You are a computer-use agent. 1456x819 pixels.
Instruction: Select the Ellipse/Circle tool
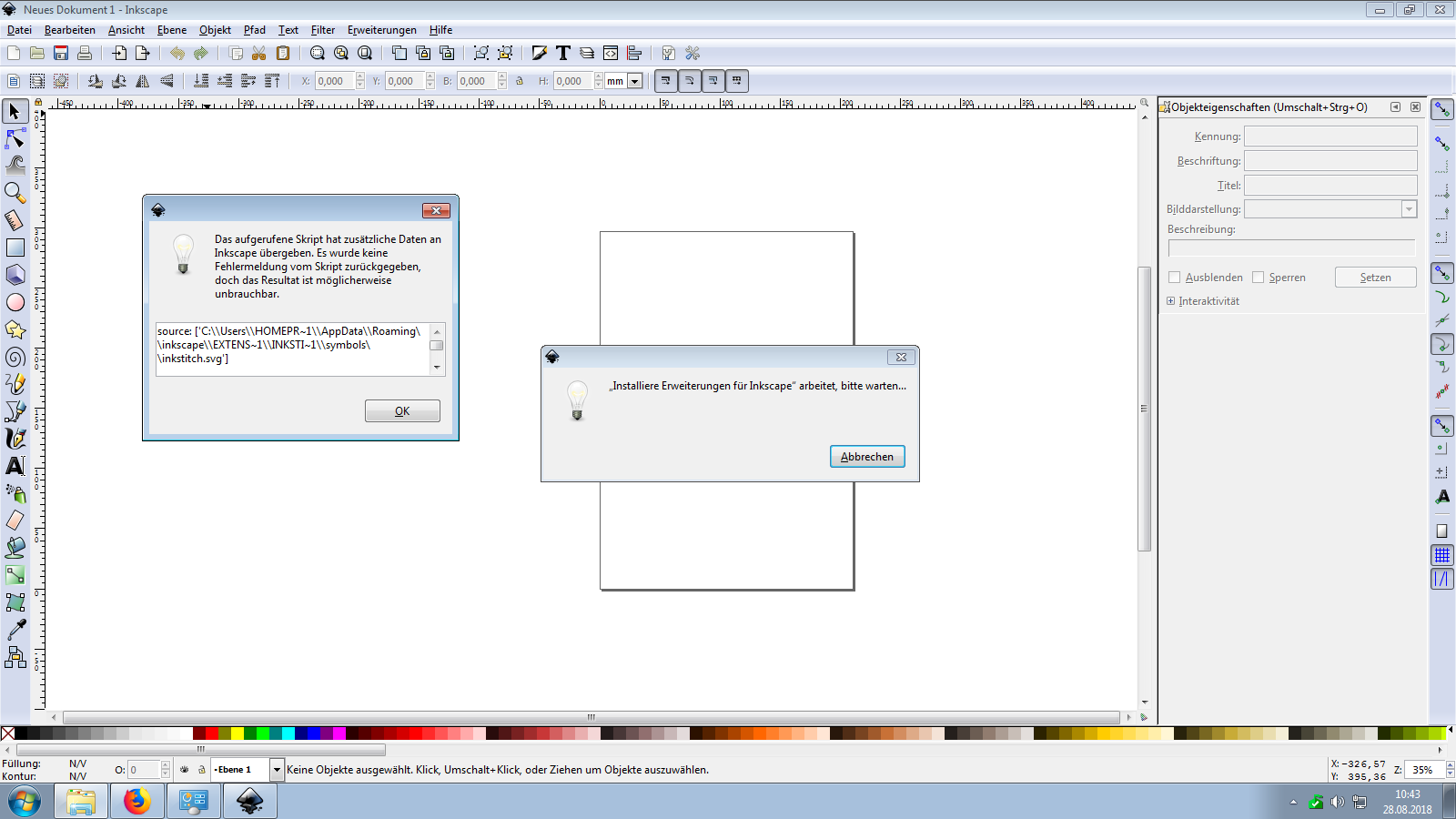15,302
